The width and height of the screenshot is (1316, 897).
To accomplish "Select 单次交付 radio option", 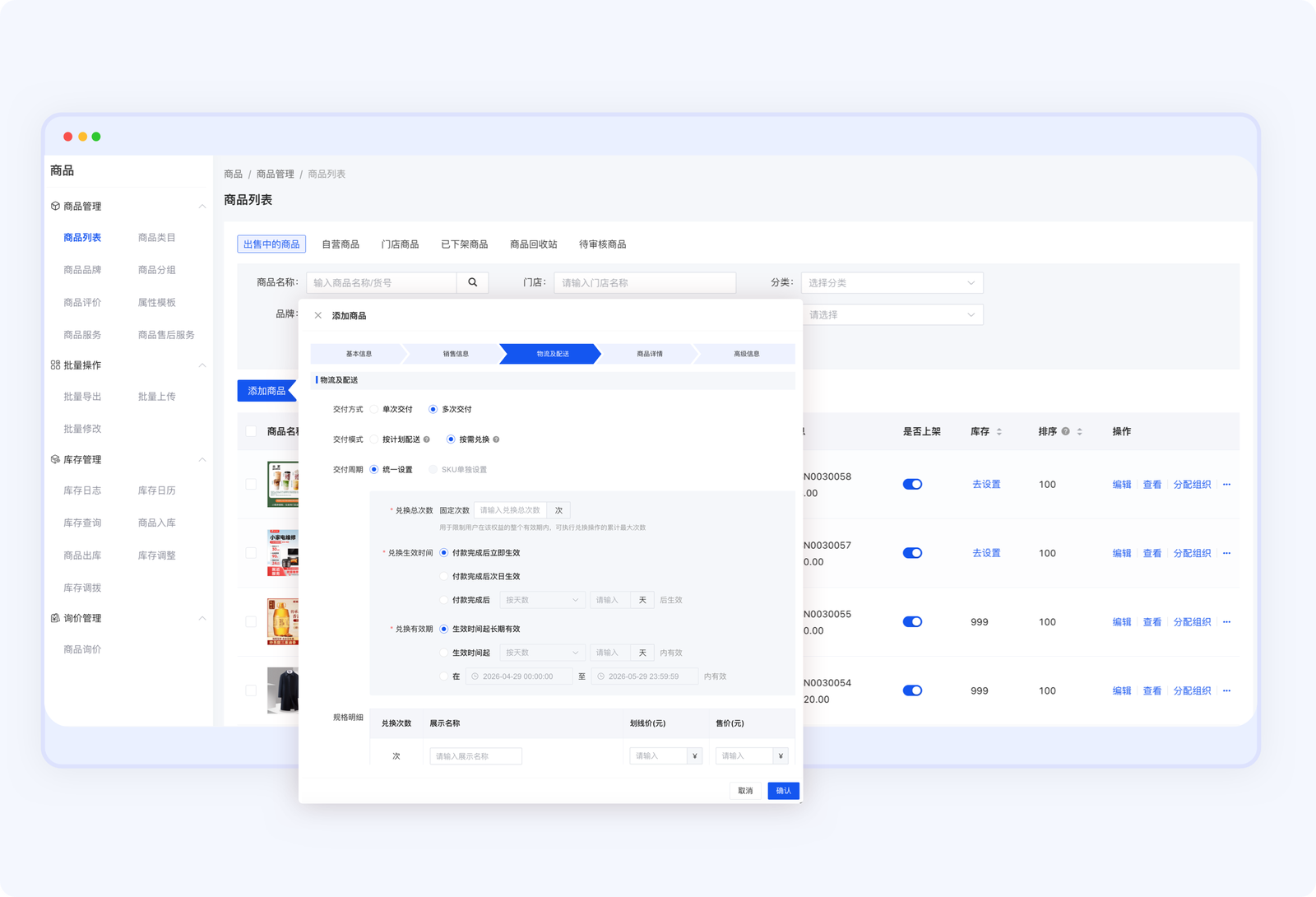I will [374, 409].
